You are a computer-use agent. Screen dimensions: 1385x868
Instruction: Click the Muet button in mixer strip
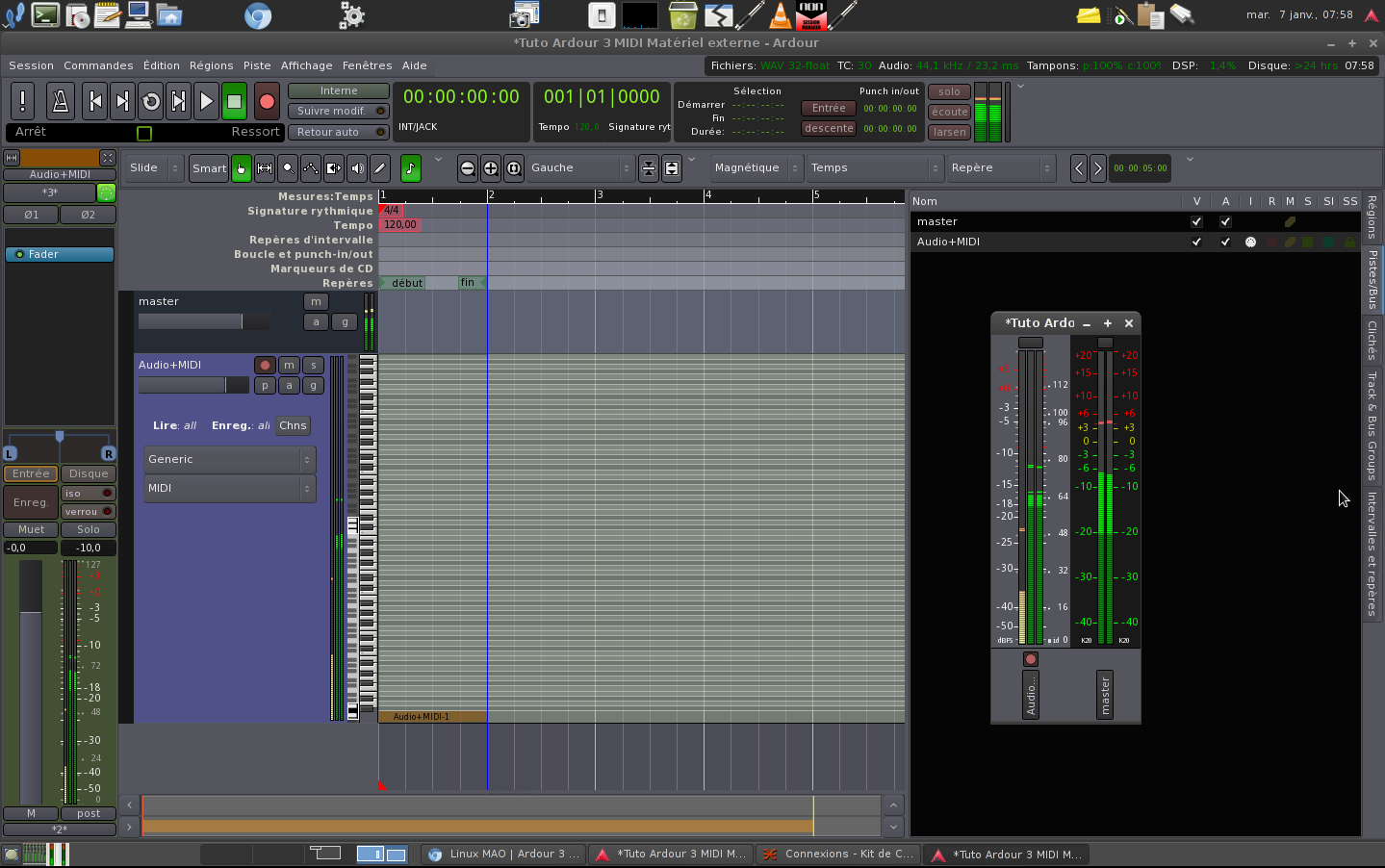pos(31,529)
